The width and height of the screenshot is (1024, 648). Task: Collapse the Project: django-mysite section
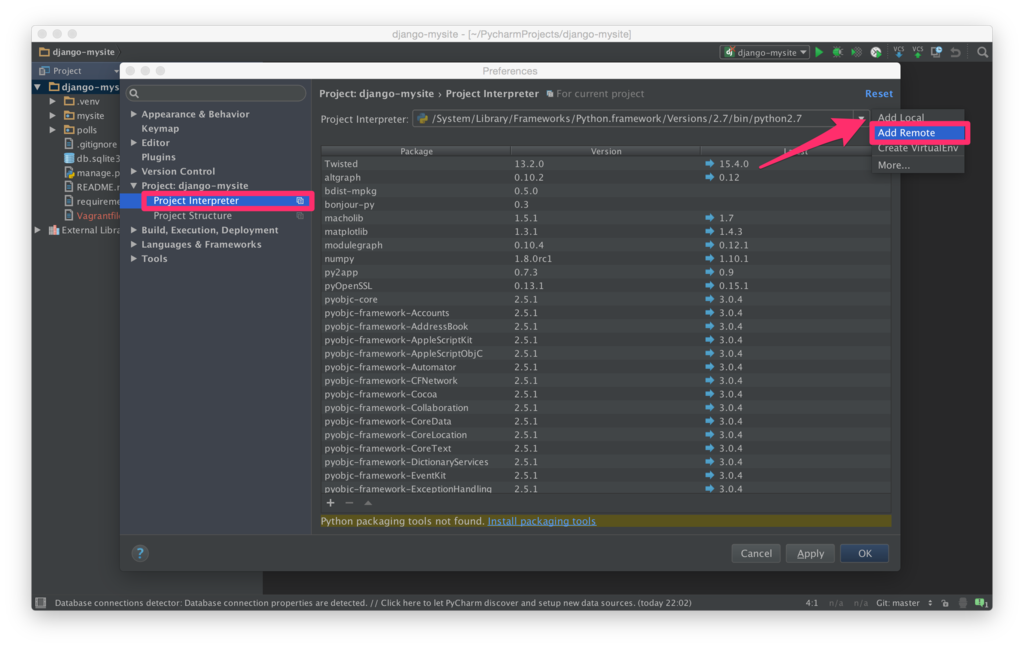tap(134, 186)
